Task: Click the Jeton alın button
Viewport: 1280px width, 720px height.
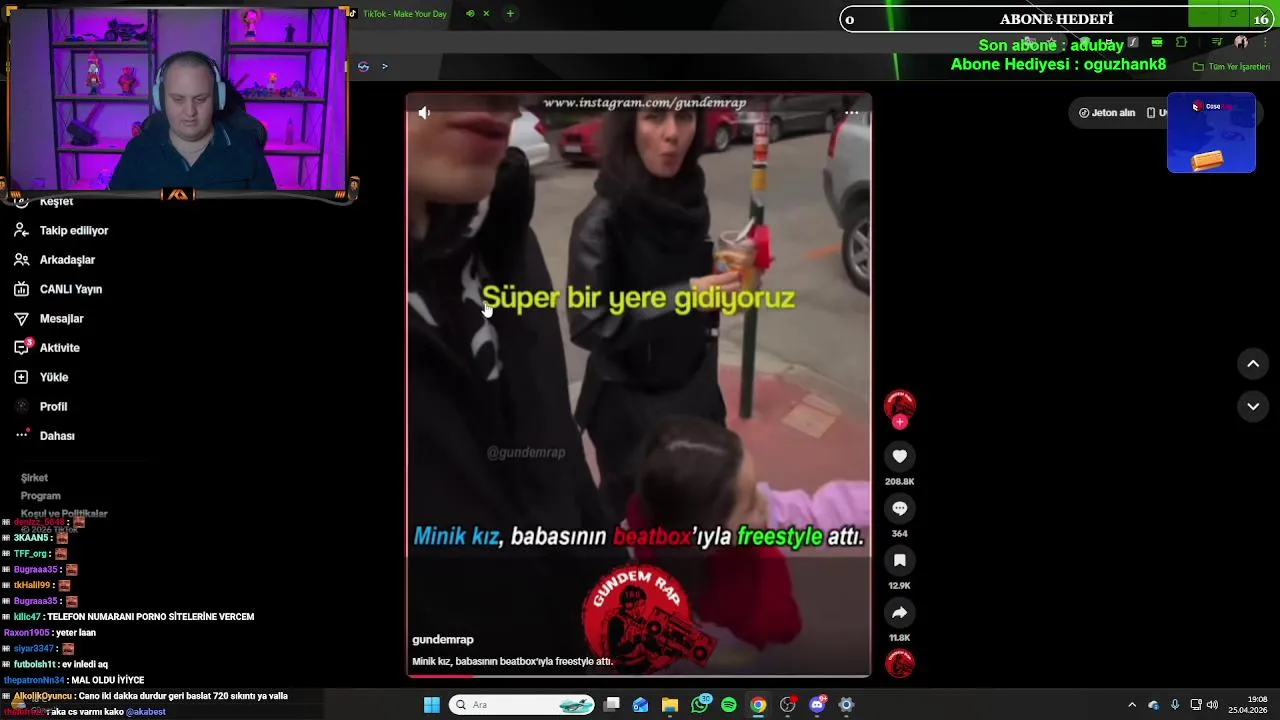Action: 1107,113
